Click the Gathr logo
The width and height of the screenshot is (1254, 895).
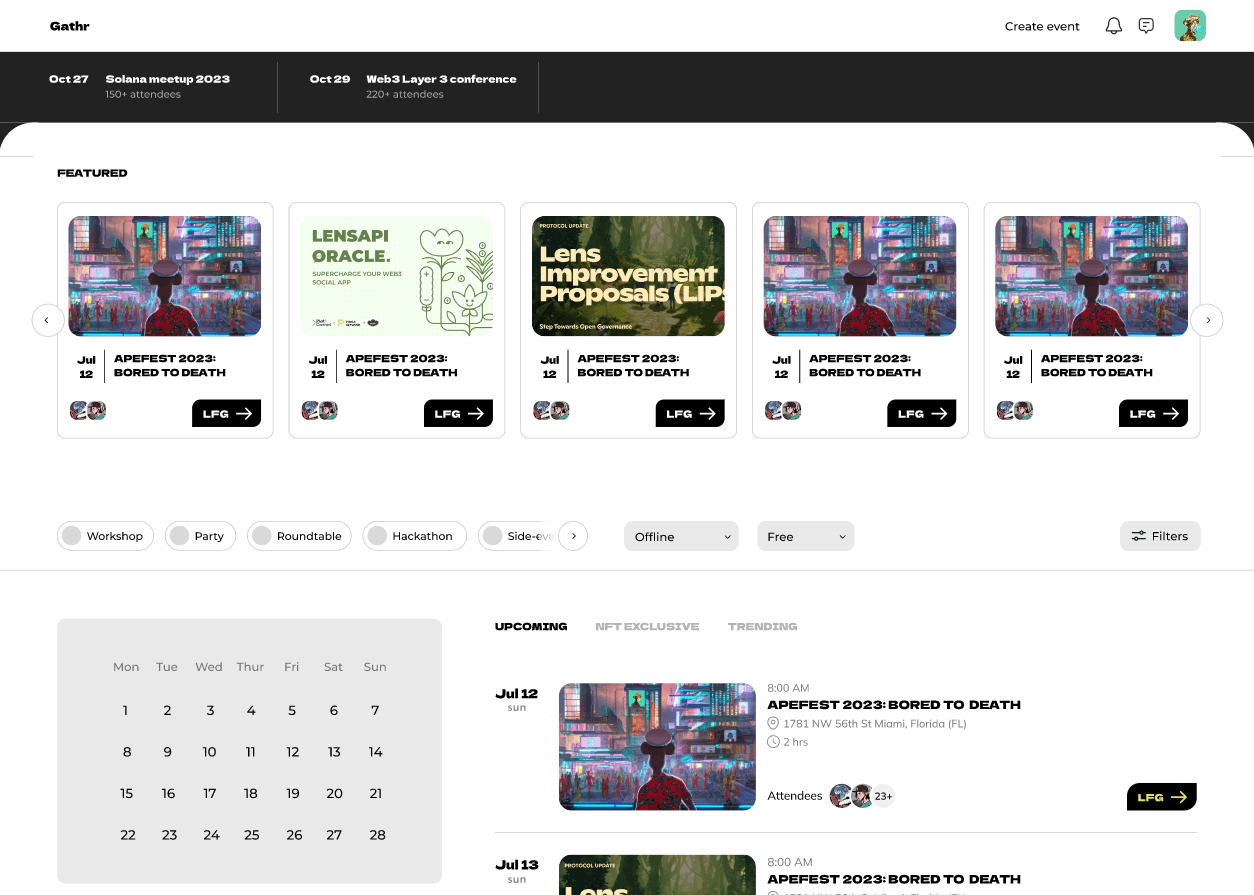70,26
